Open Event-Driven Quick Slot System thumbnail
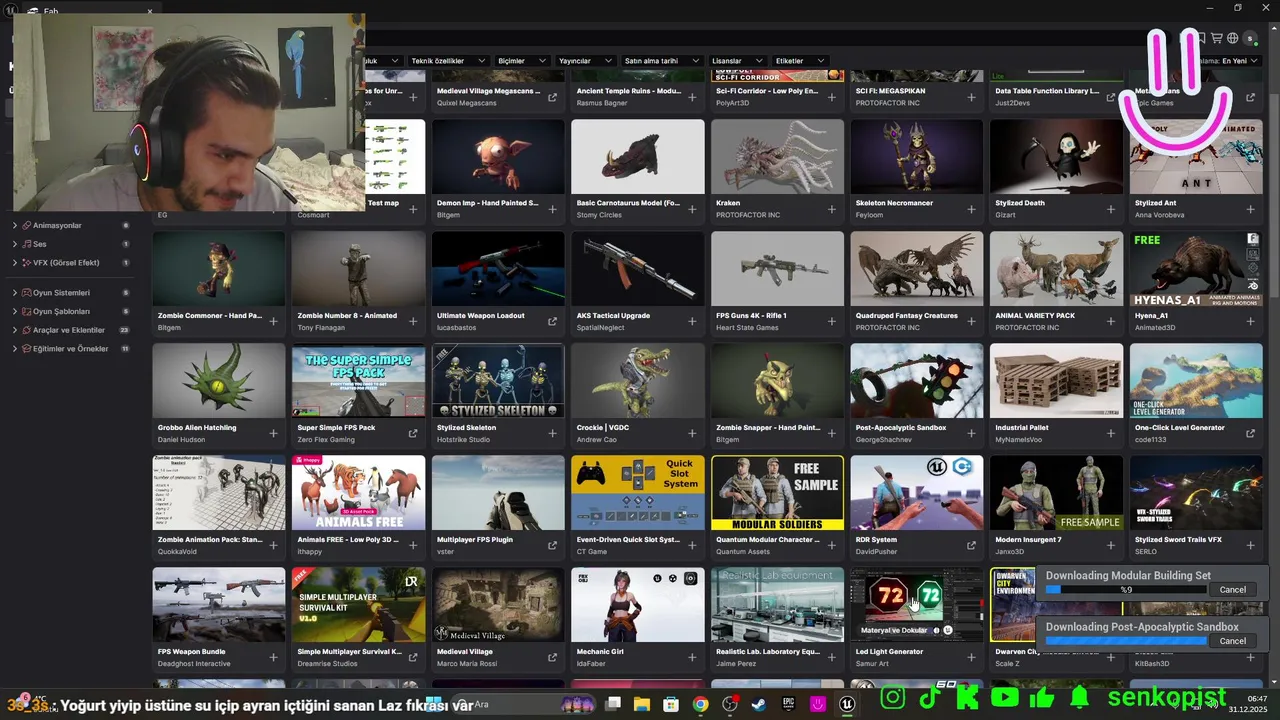This screenshot has height=720, width=1280. pyautogui.click(x=638, y=493)
